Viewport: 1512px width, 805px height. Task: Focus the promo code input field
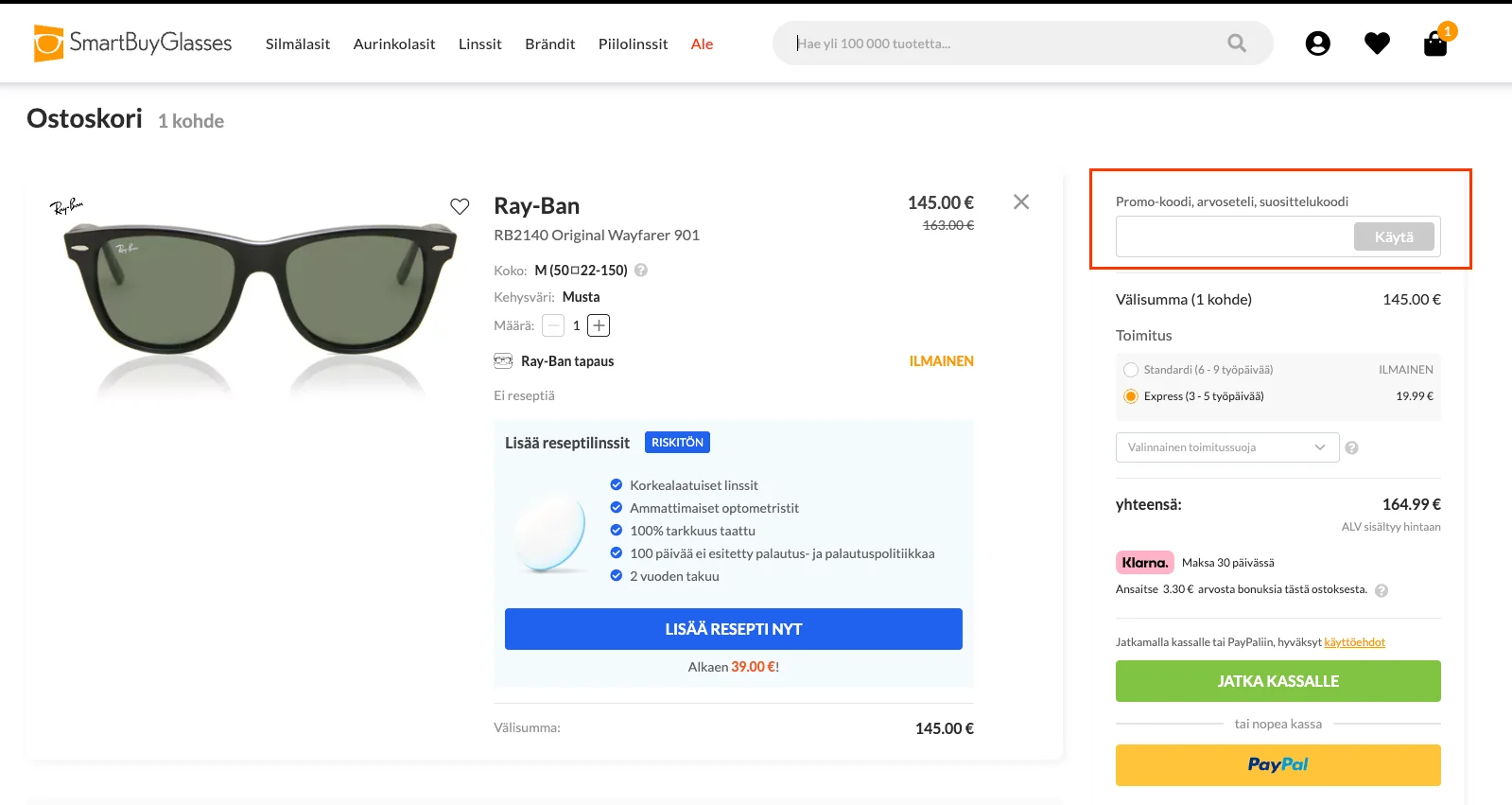coord(1234,236)
